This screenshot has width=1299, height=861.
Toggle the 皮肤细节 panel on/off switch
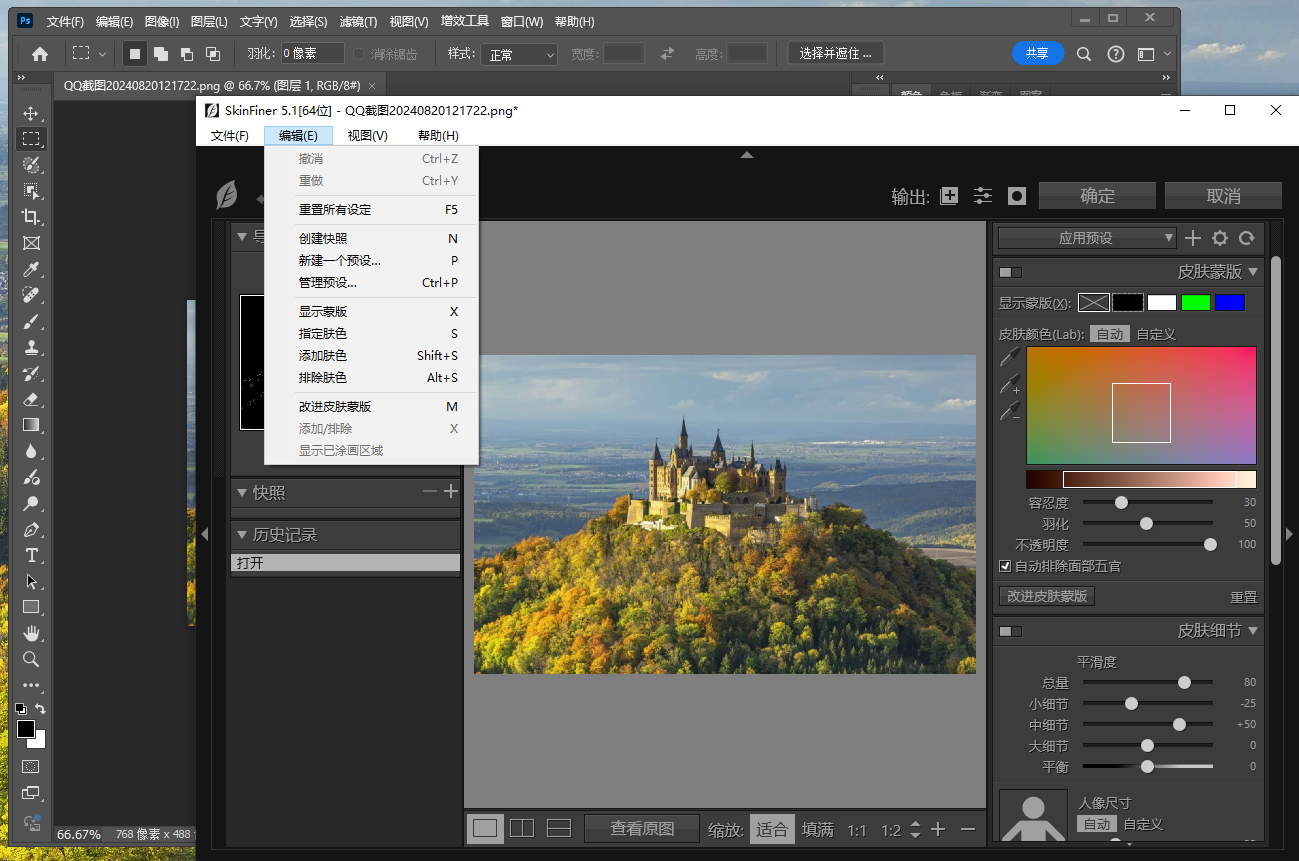[1011, 631]
